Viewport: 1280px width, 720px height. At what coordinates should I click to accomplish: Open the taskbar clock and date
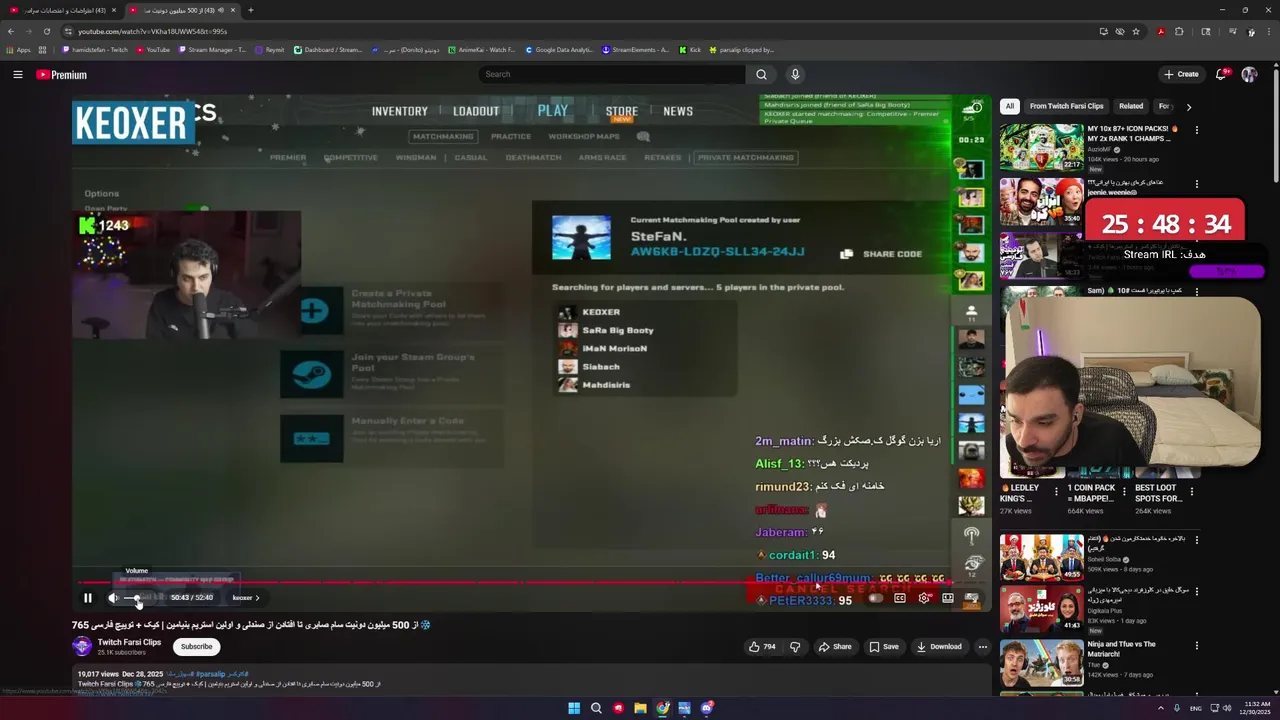click(1255, 708)
